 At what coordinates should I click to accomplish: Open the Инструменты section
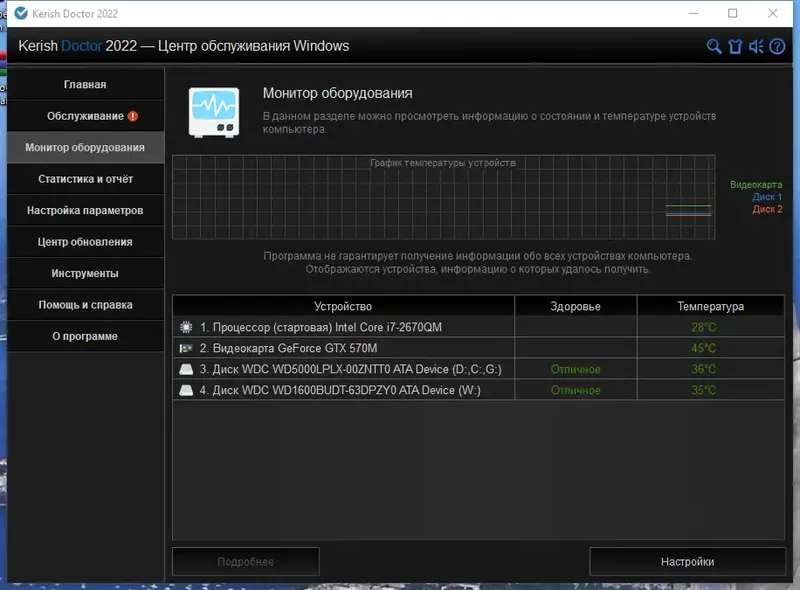click(85, 274)
